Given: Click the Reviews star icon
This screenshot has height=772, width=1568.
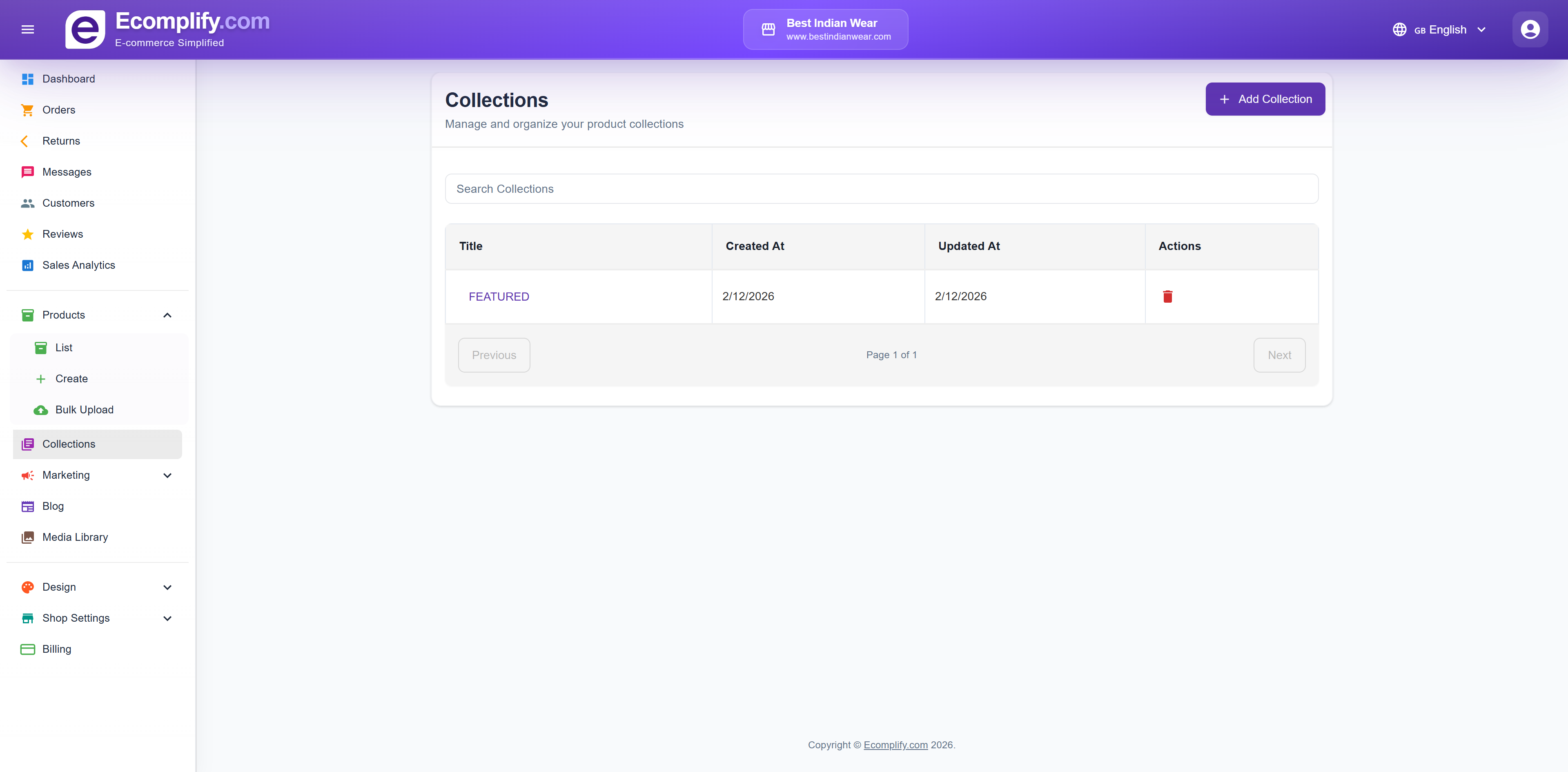Looking at the screenshot, I should (27, 234).
